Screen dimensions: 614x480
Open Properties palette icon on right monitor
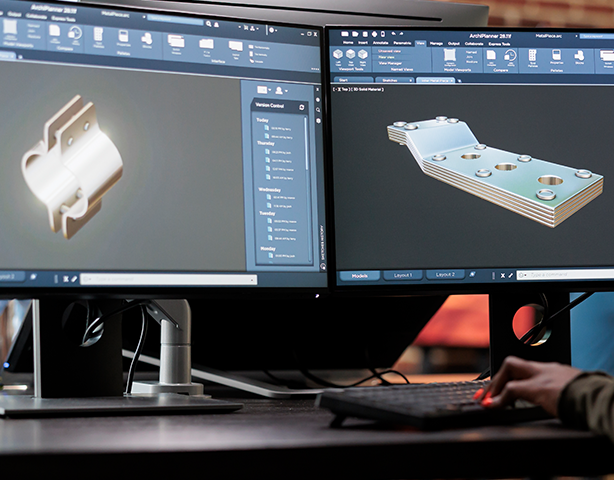coord(556,55)
